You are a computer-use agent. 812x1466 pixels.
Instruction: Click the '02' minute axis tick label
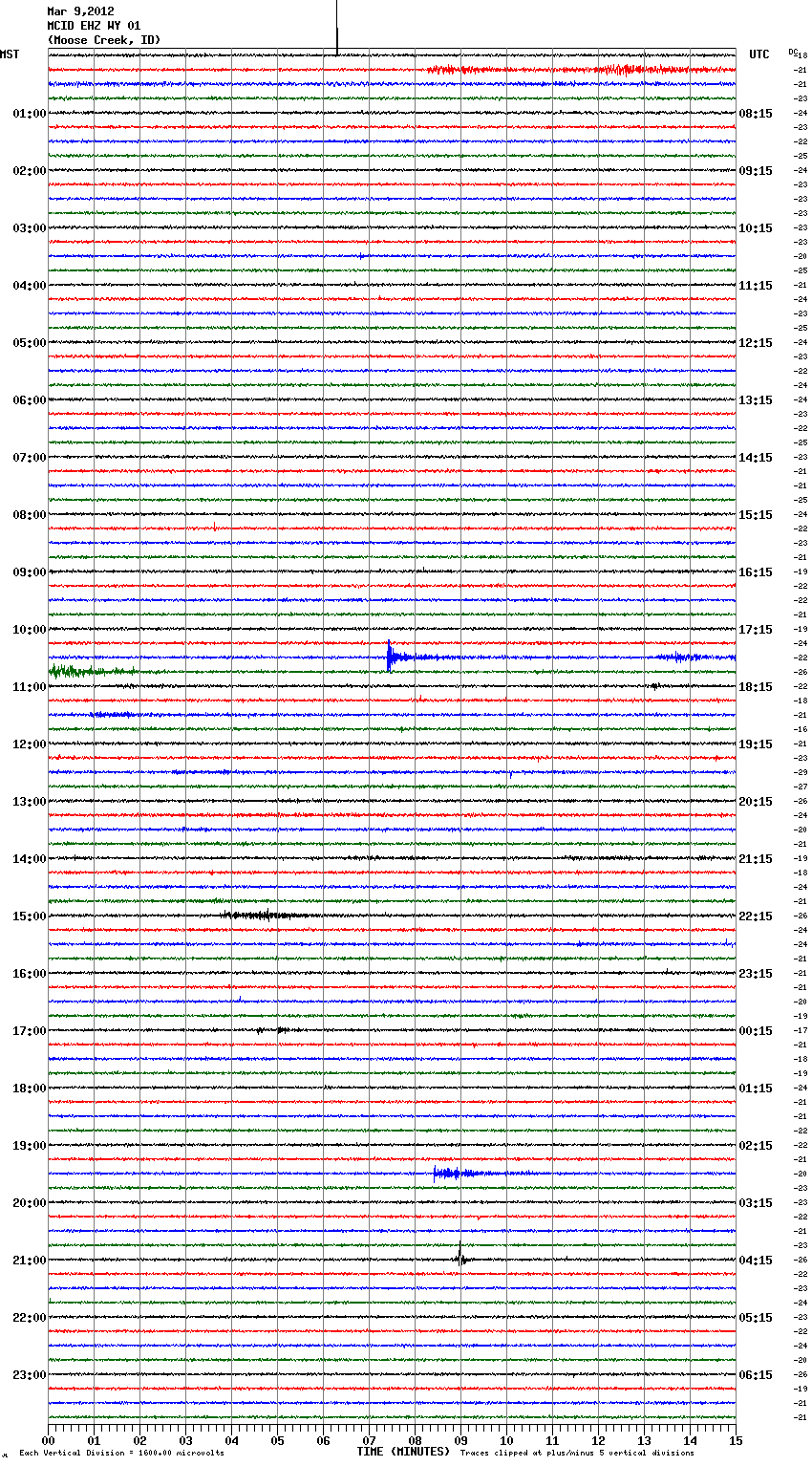pyautogui.click(x=140, y=1440)
